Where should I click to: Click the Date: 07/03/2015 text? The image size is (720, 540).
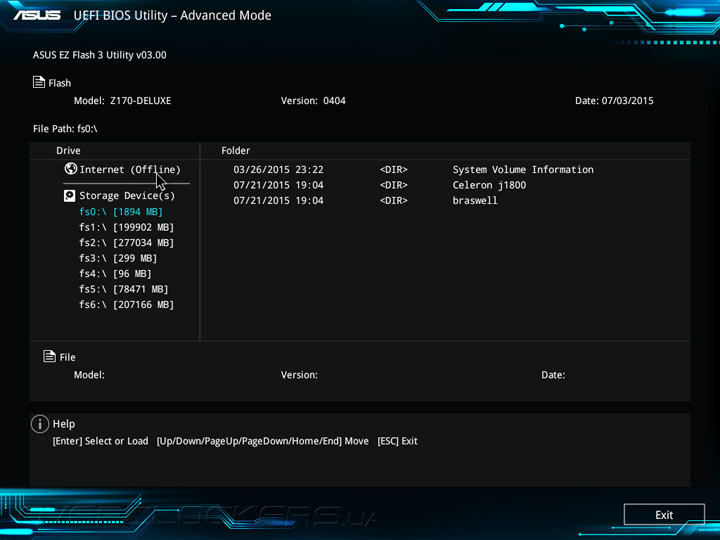click(x=614, y=101)
